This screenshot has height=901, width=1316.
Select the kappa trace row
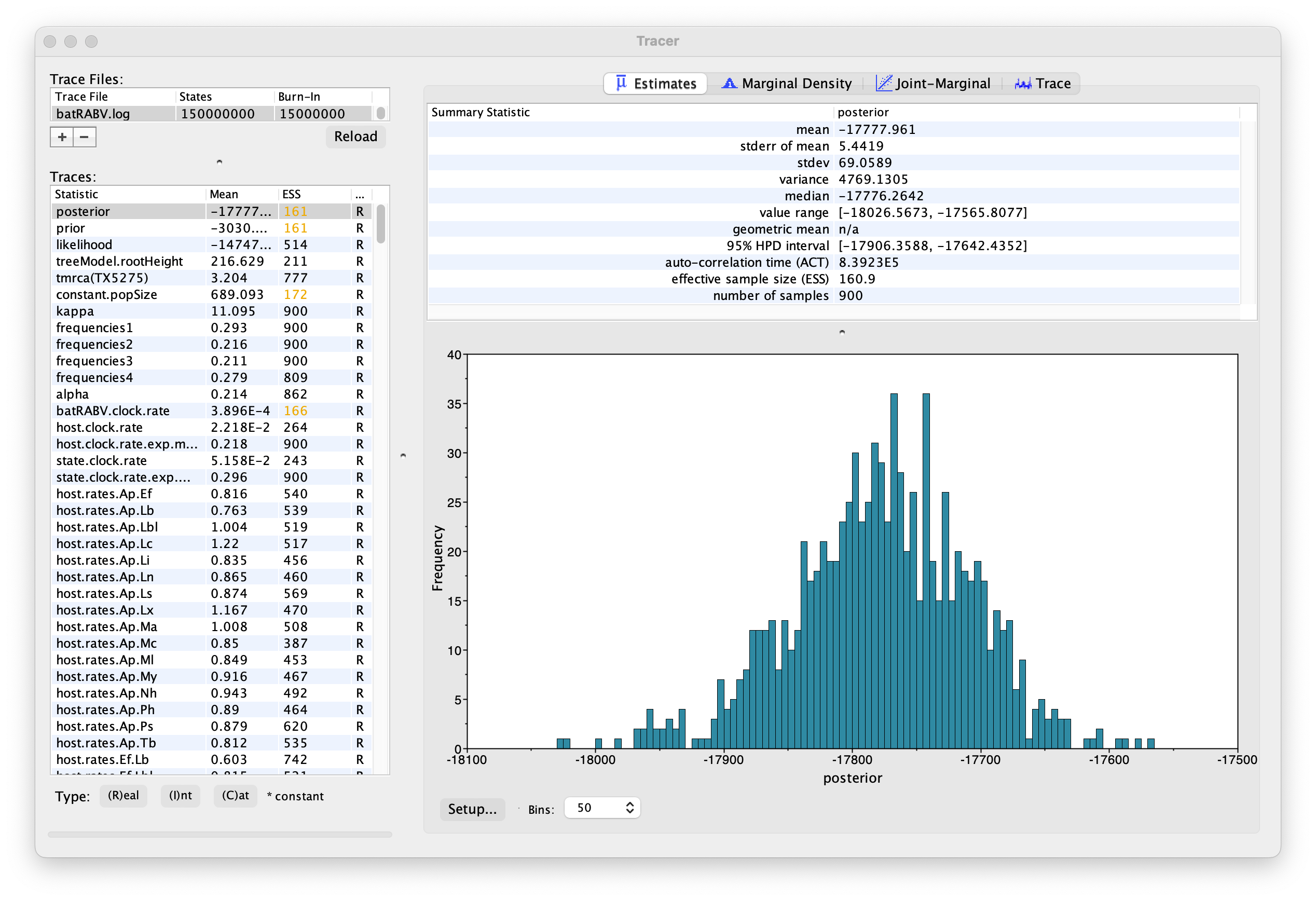click(212, 311)
